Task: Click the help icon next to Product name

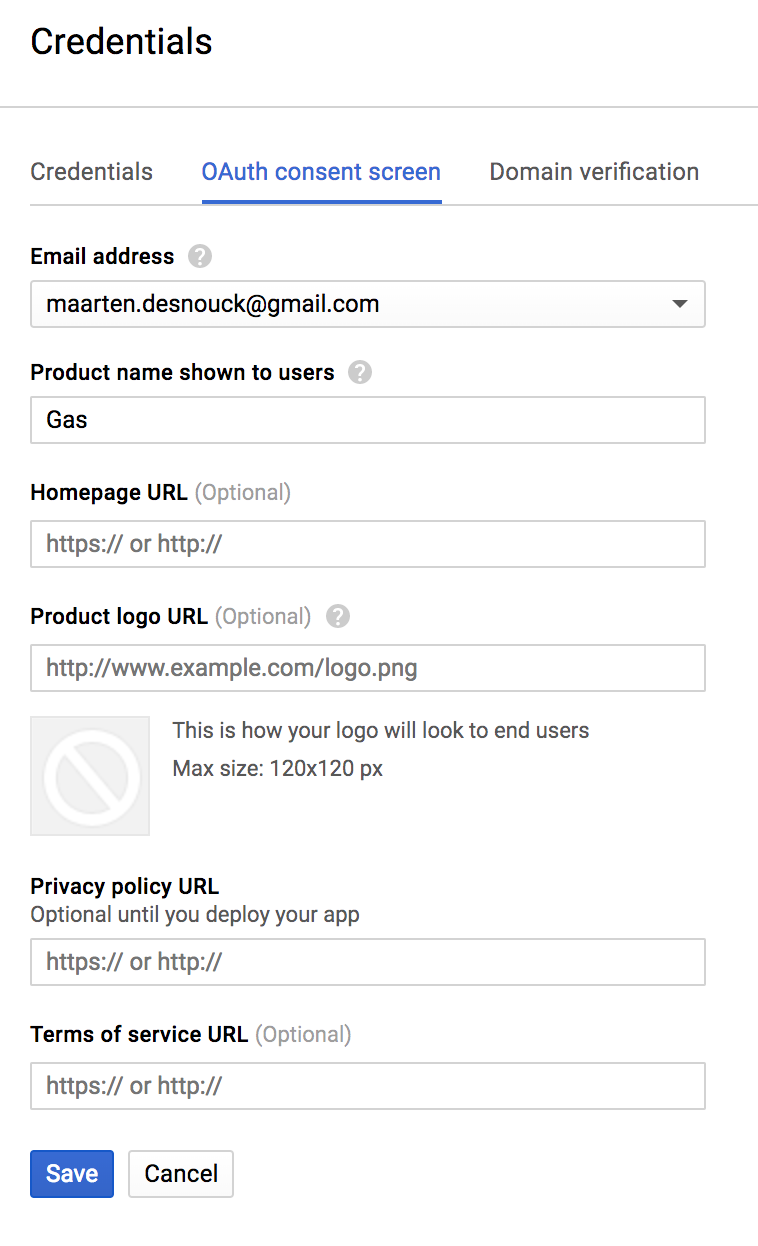Action: pyautogui.click(x=360, y=373)
